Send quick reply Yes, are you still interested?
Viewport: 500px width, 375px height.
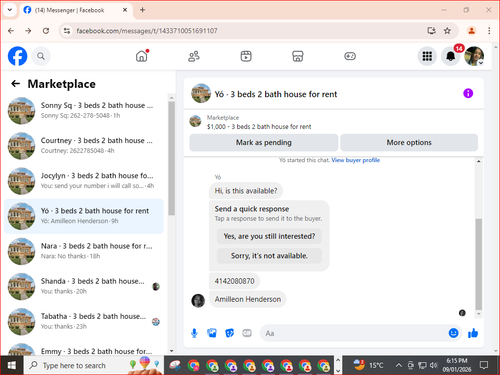(x=269, y=236)
